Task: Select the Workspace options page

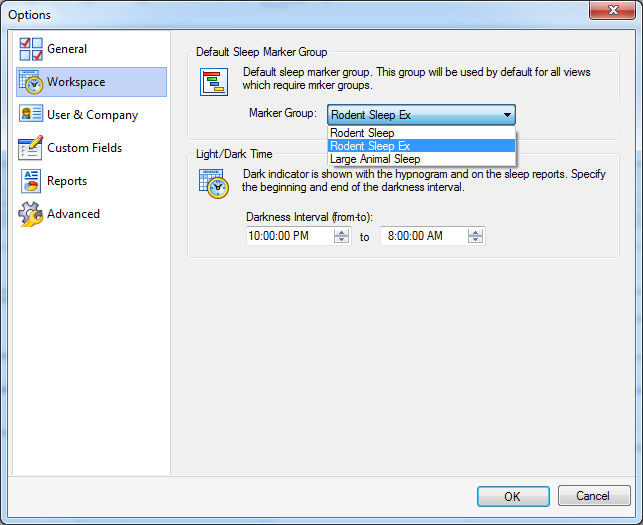Action: pos(91,82)
